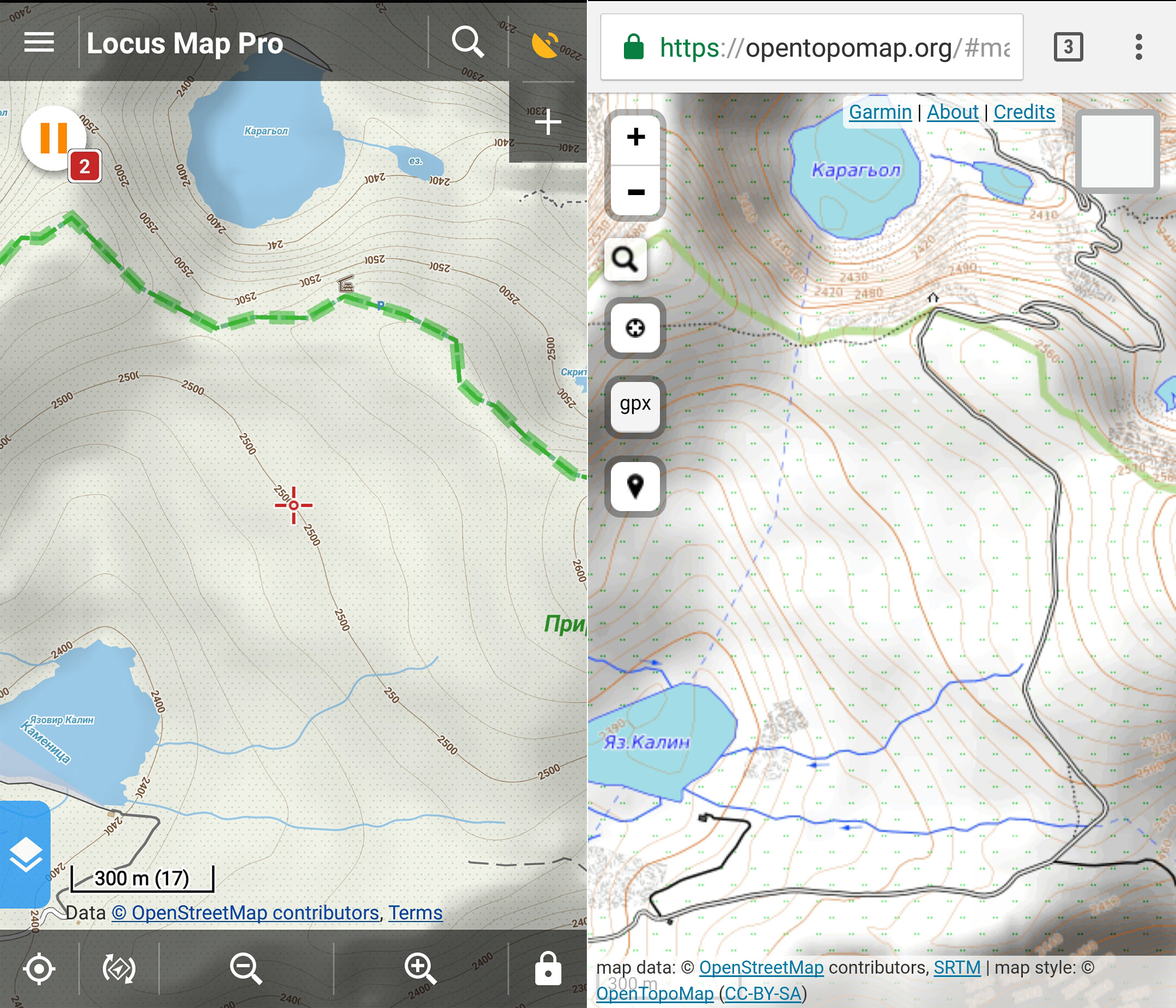Zoom out using bottom bar magnifier
This screenshot has width=1176, height=1008.
click(246, 968)
